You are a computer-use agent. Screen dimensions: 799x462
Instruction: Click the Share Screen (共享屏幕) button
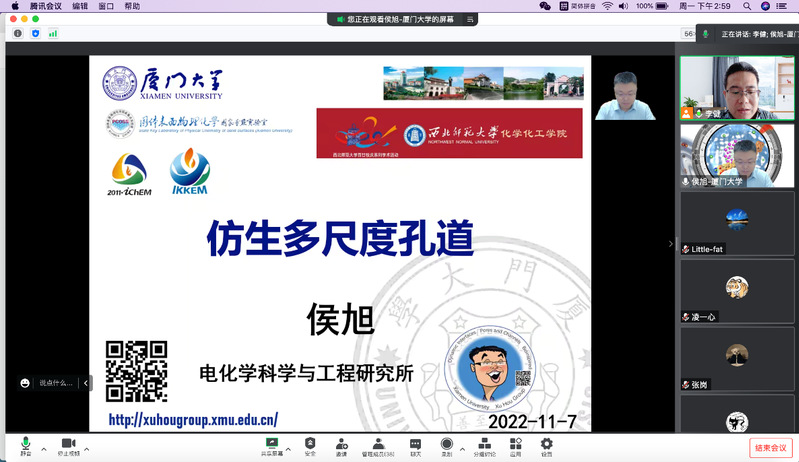click(270, 445)
